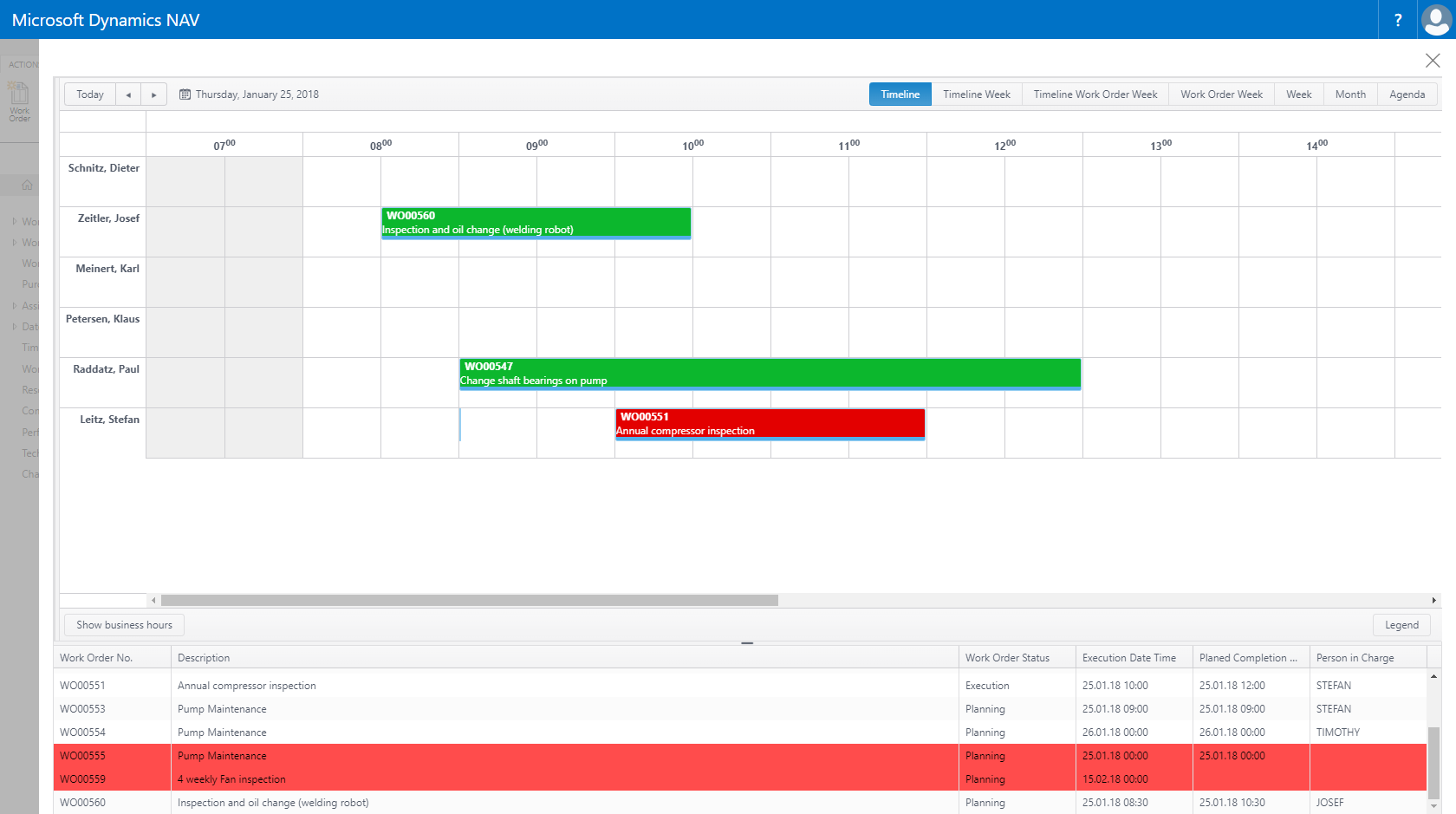The height and width of the screenshot is (814, 1456).
Task: Open the user profile icon top right
Action: [1434, 19]
